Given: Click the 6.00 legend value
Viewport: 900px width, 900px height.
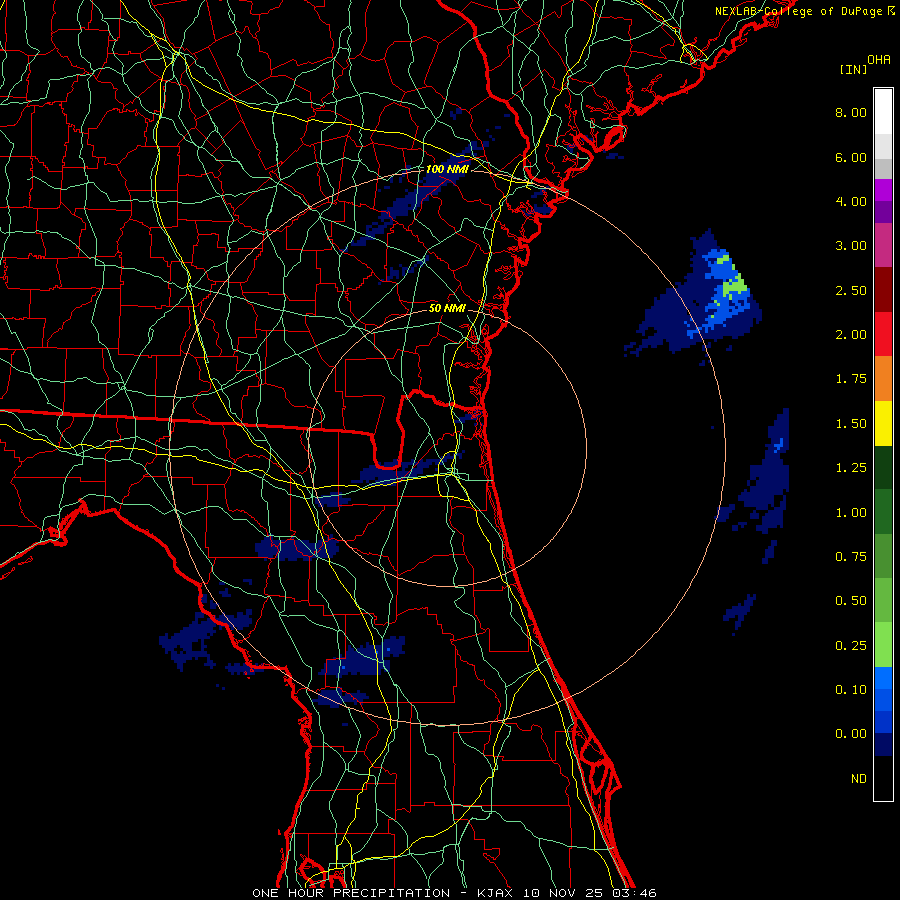Looking at the screenshot, I should [851, 157].
